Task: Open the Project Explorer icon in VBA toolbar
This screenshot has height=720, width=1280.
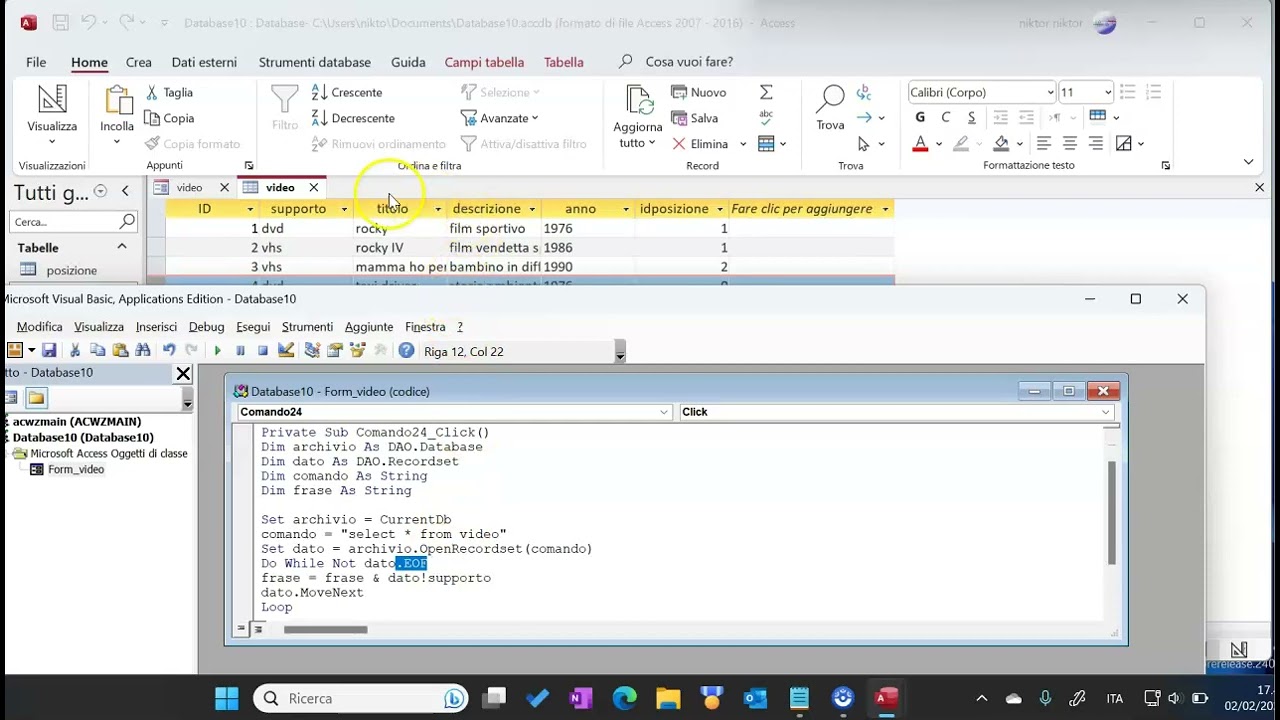Action: point(312,350)
